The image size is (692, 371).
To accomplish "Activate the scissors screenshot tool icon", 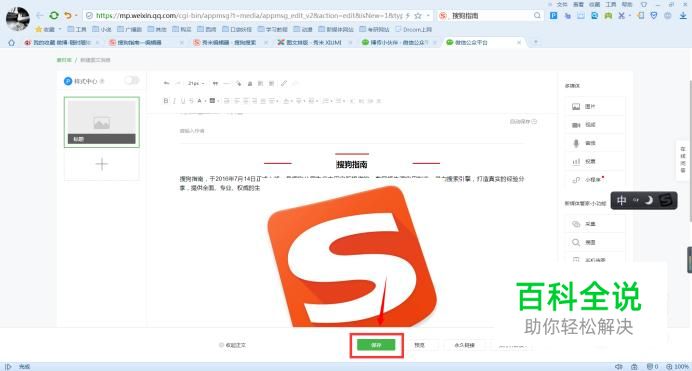I will pos(621,15).
